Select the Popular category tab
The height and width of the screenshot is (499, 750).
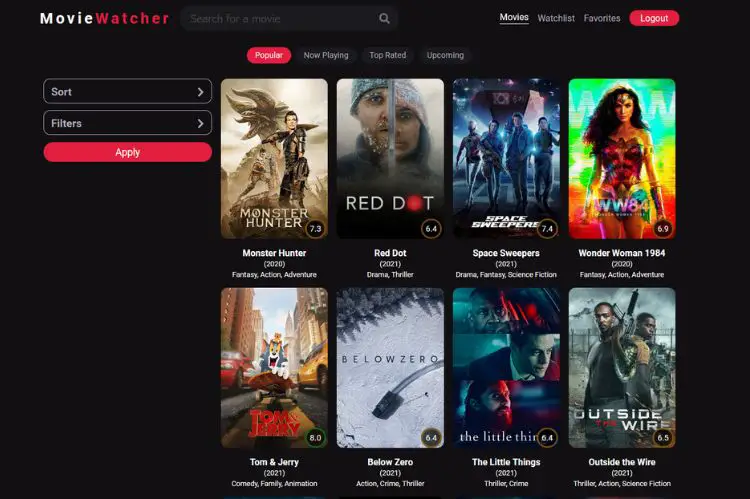pos(269,55)
